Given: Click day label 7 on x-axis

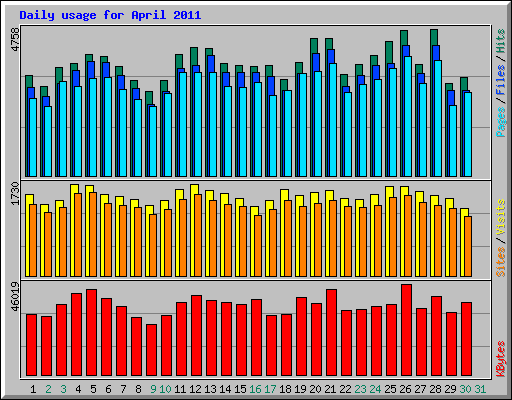Looking at the screenshot, I should point(123,389).
